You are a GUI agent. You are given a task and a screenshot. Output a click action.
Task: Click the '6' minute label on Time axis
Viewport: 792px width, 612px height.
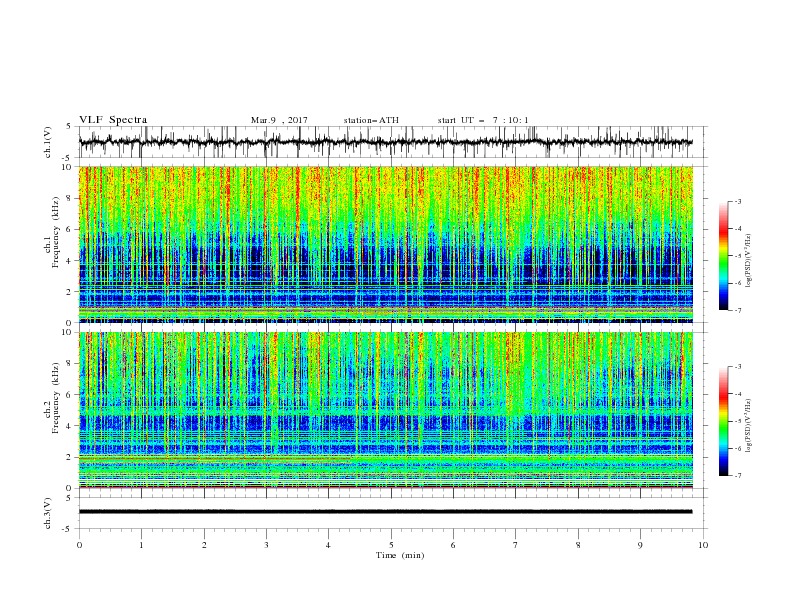(x=453, y=545)
